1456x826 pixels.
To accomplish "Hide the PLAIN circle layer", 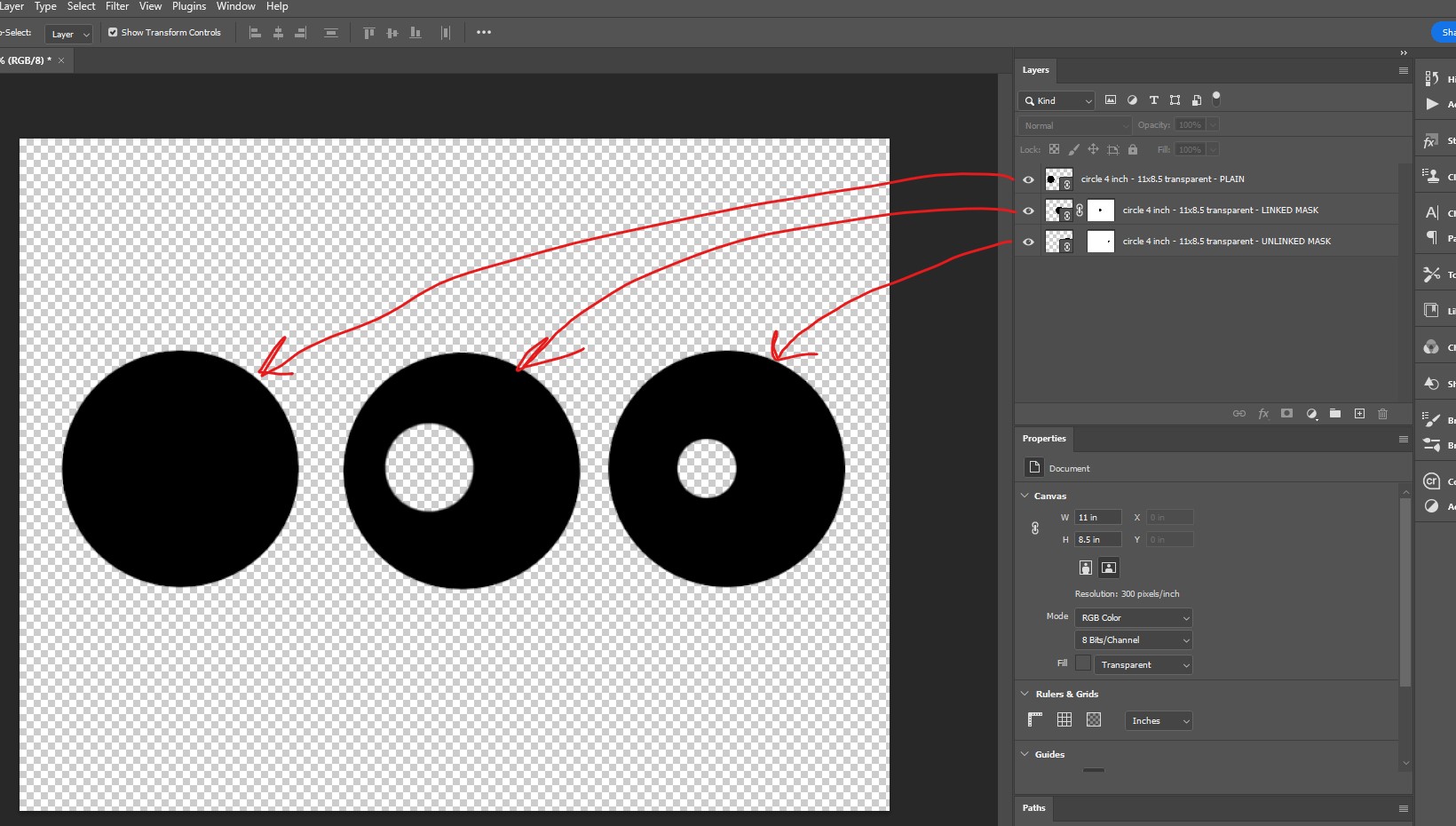I will pyautogui.click(x=1027, y=179).
